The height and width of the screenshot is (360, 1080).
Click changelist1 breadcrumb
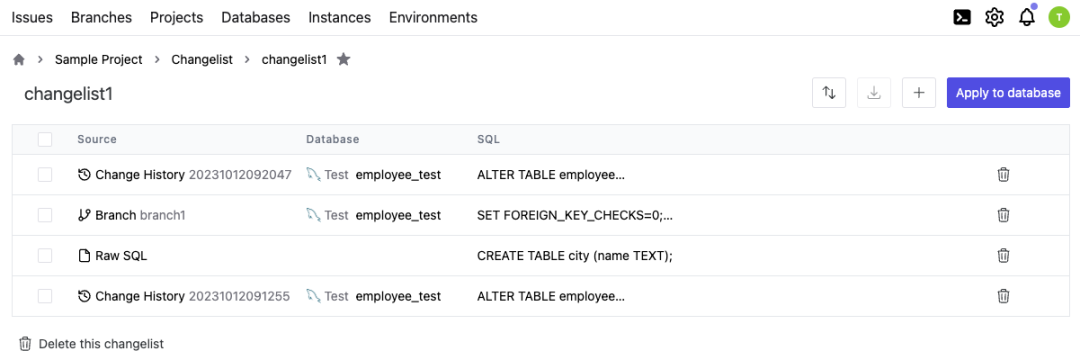tap(294, 60)
